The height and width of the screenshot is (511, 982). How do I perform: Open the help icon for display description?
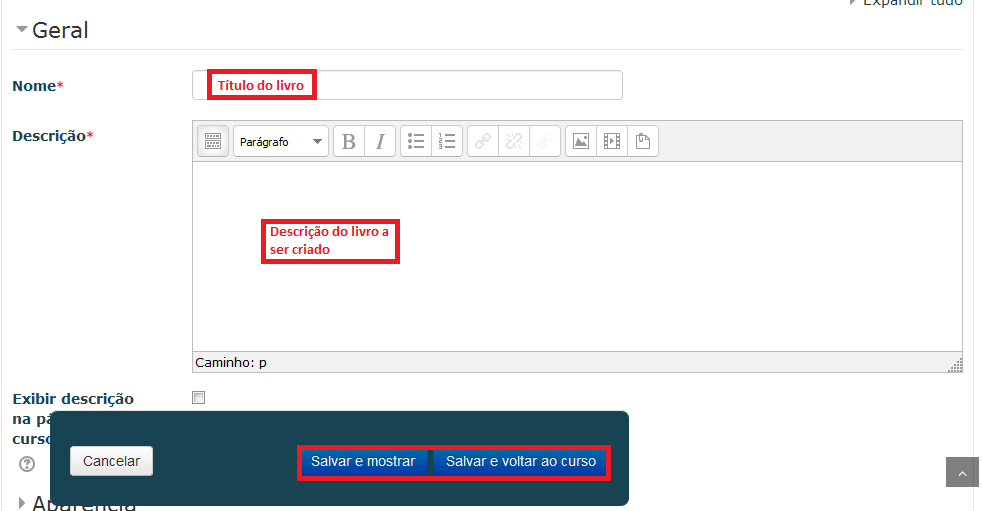[x=27, y=463]
